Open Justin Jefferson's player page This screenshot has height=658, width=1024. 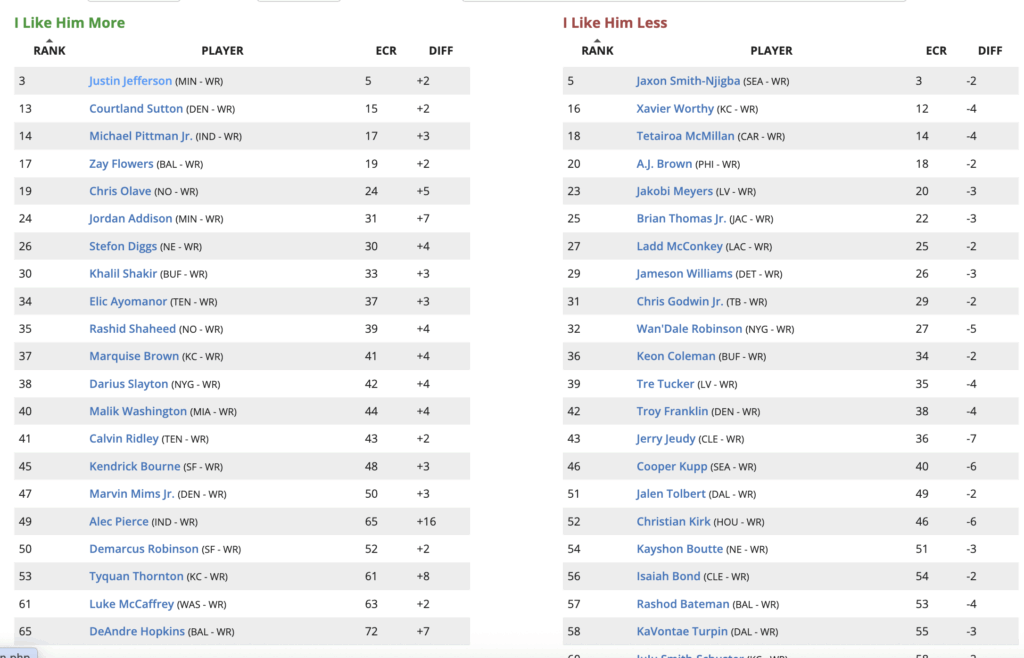pos(130,81)
